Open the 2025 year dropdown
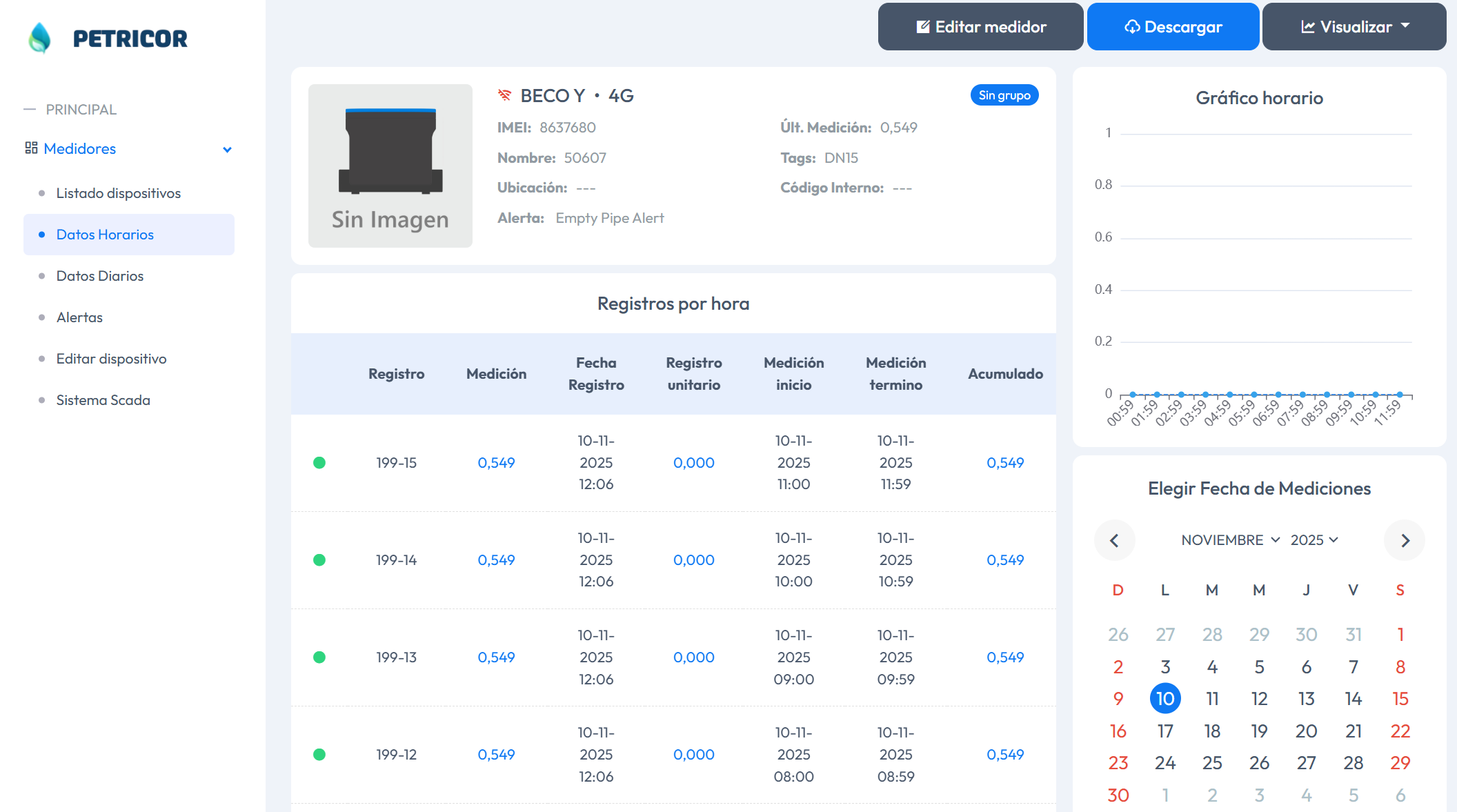The width and height of the screenshot is (1457, 812). click(1314, 540)
